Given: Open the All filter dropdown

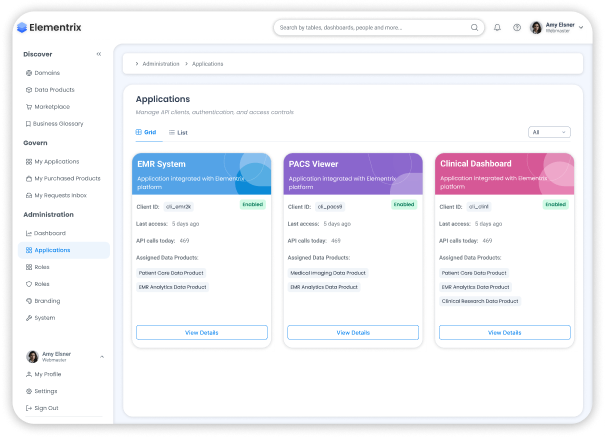Looking at the screenshot, I should (549, 132).
